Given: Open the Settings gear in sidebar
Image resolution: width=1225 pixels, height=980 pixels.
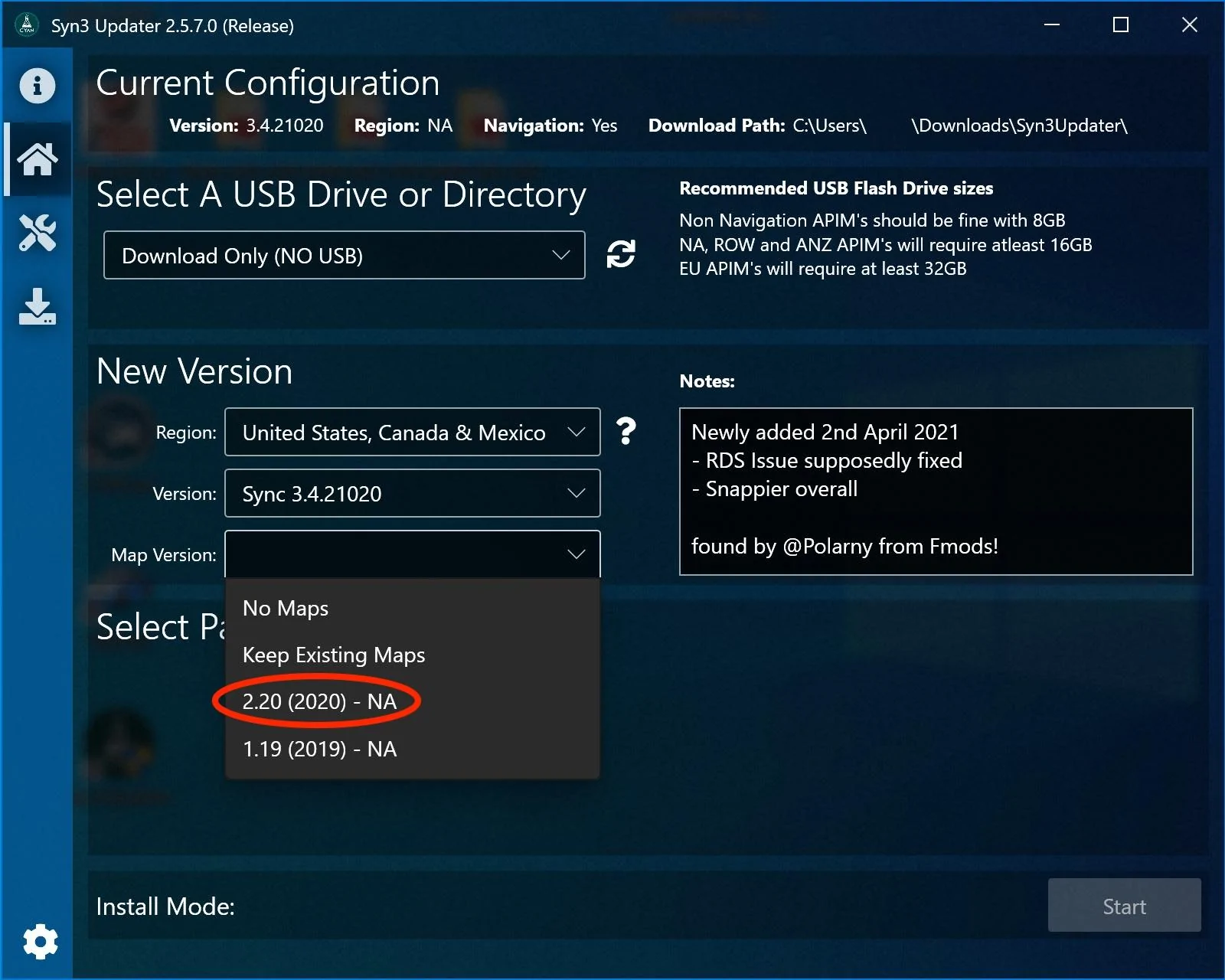Looking at the screenshot, I should tap(40, 941).
